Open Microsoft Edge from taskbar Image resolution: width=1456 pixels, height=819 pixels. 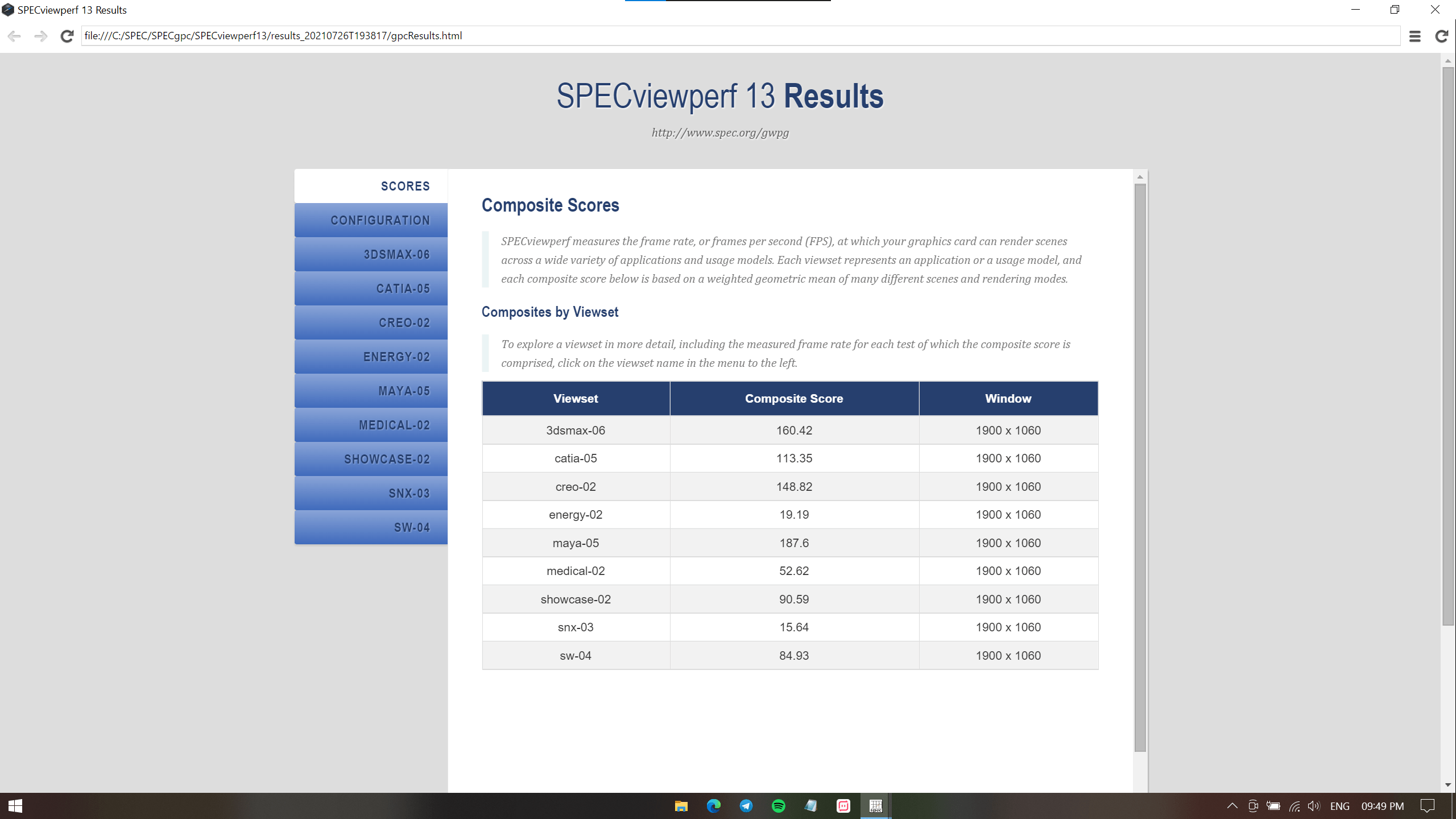coord(713,806)
